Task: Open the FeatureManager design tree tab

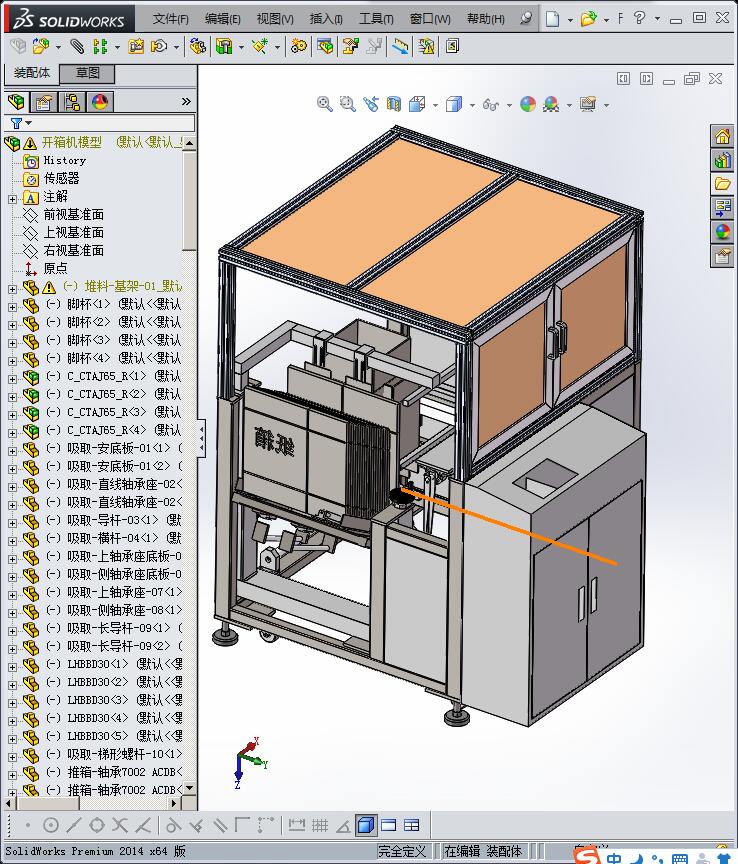Action: 17,102
